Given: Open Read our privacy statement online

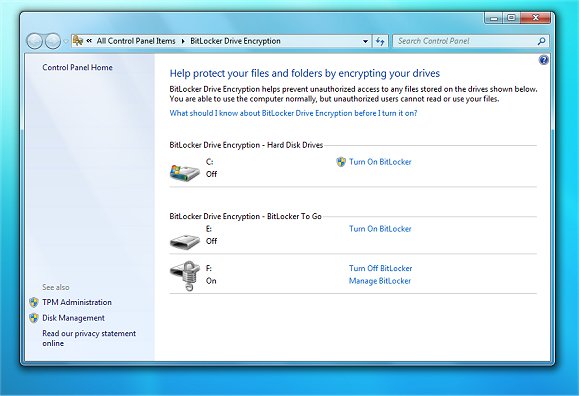Looking at the screenshot, I should tap(89, 338).
